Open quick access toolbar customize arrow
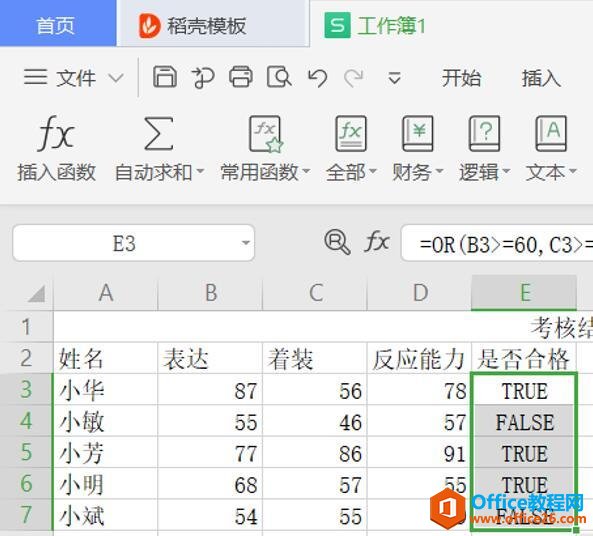This screenshot has height=536, width=593. tap(394, 78)
